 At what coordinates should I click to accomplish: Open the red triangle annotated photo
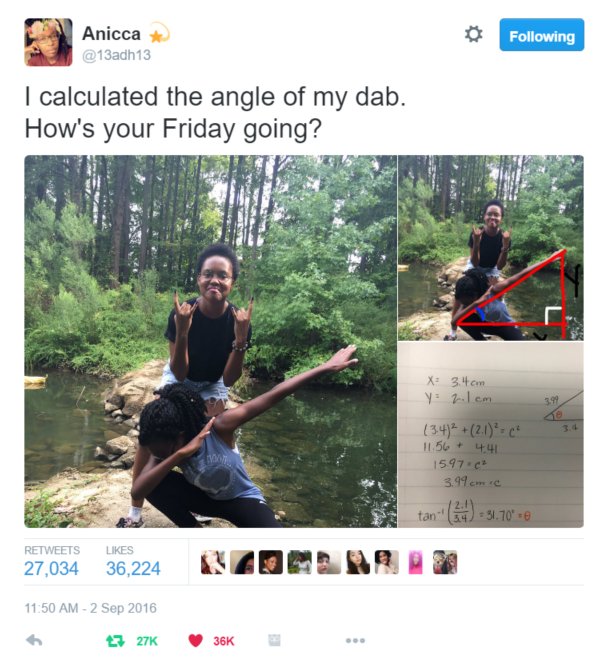[491, 248]
